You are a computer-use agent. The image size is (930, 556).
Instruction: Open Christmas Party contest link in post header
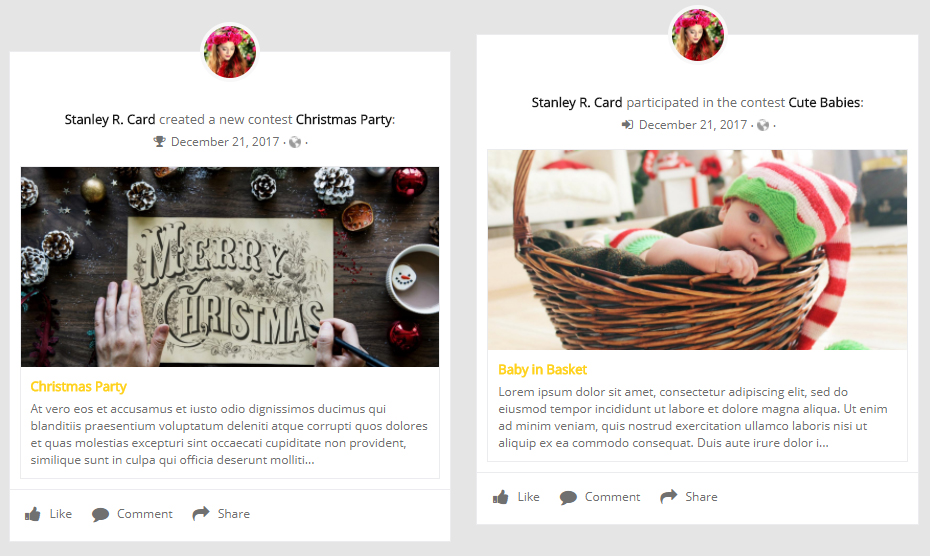343,120
